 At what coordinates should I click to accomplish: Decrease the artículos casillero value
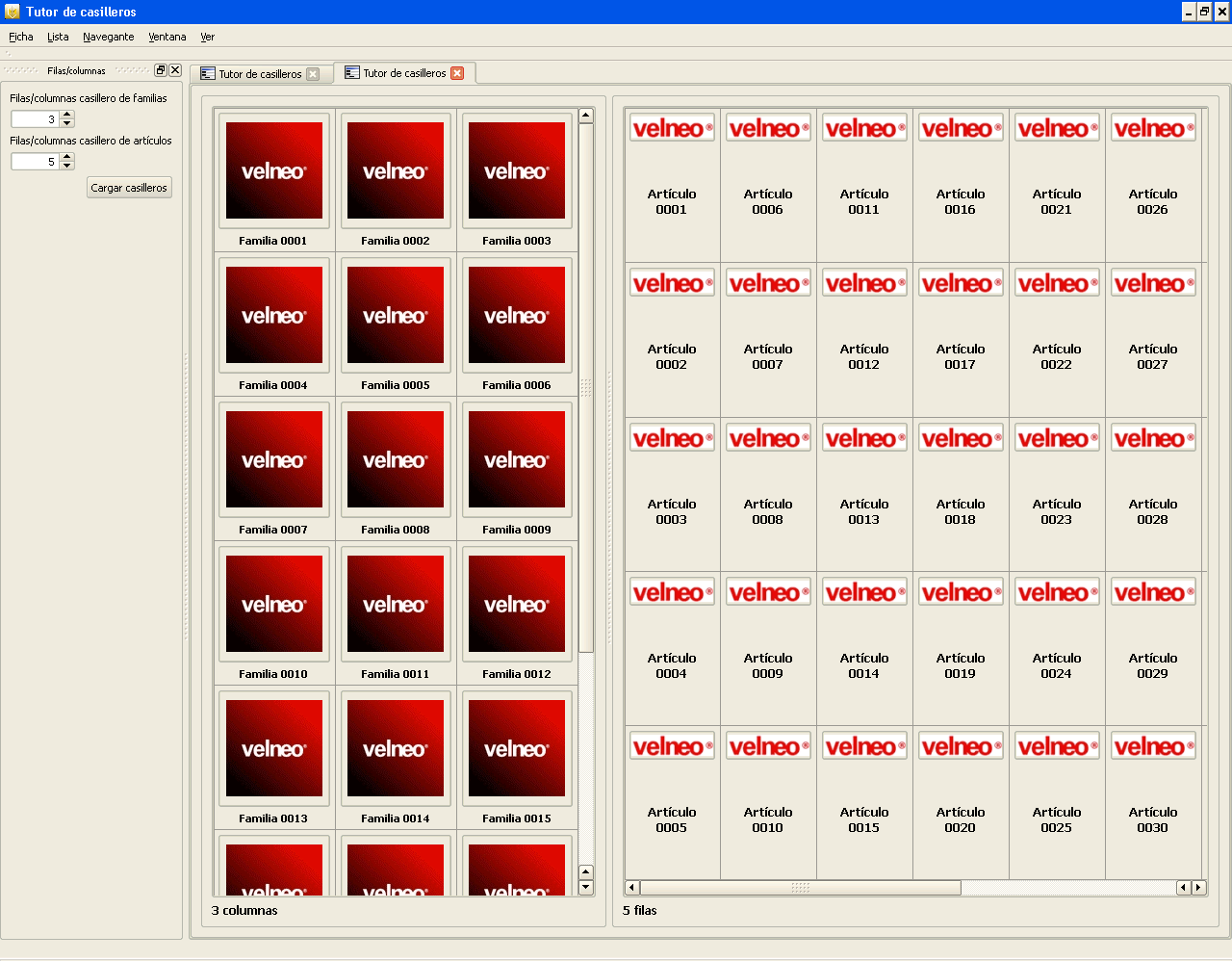pyautogui.click(x=67, y=166)
